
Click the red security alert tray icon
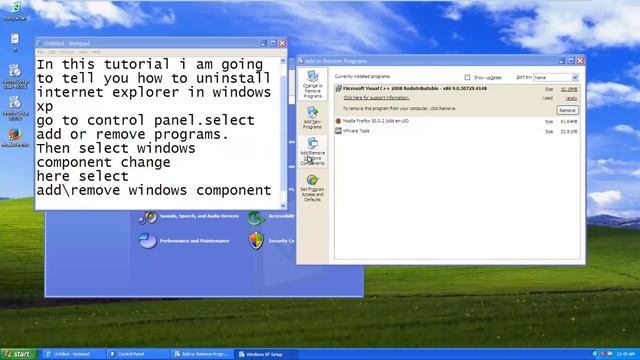point(602,354)
